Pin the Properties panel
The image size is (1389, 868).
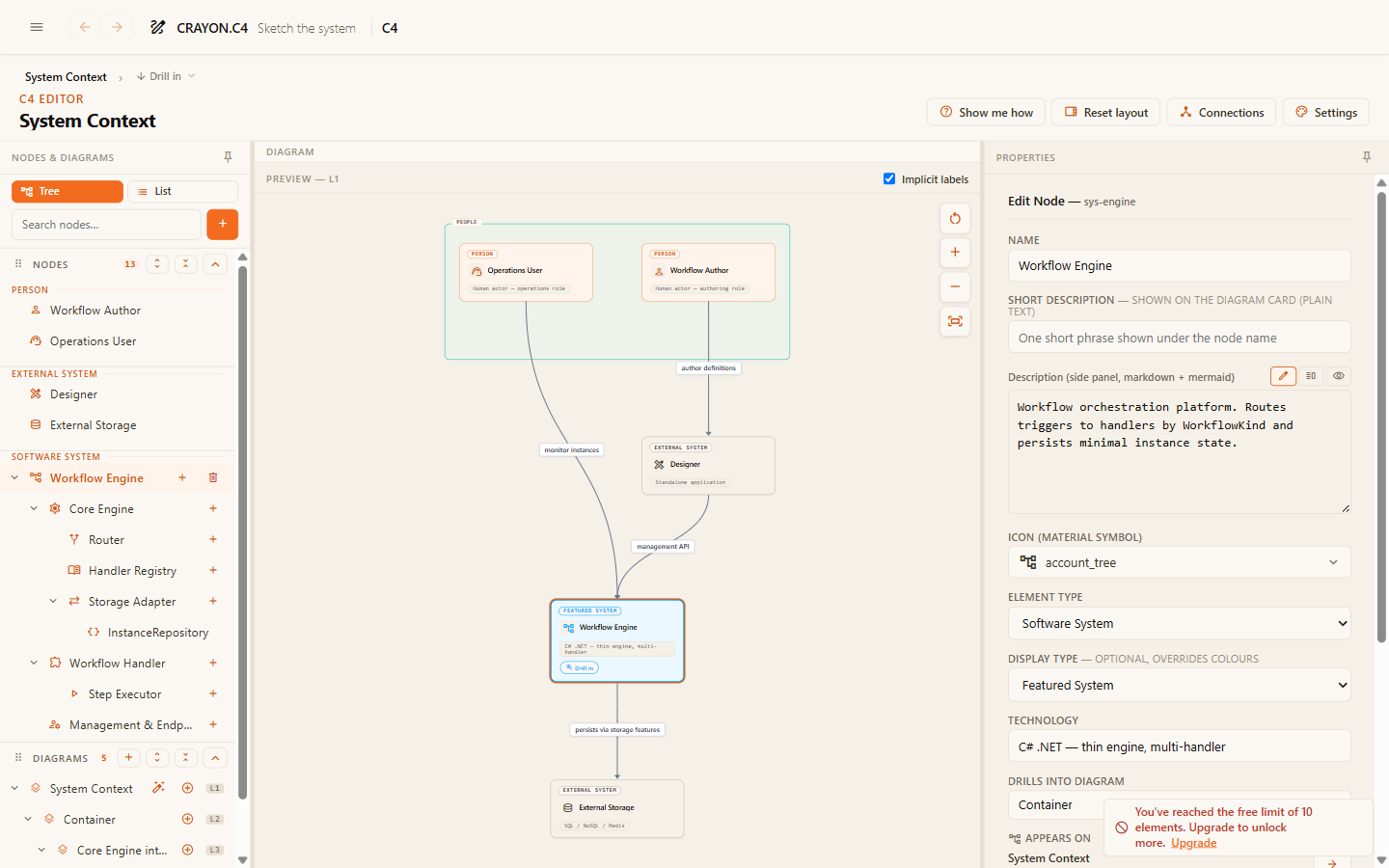(x=1366, y=157)
